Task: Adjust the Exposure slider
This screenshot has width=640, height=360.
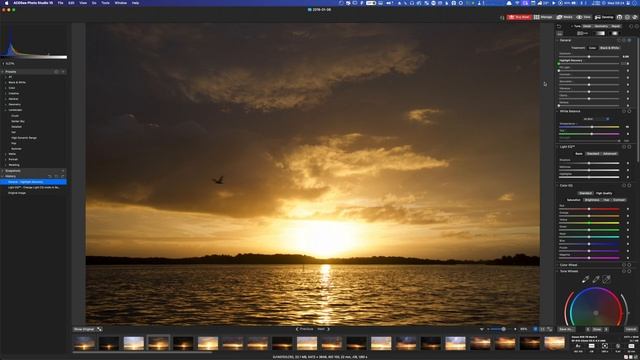Action: coord(589,57)
